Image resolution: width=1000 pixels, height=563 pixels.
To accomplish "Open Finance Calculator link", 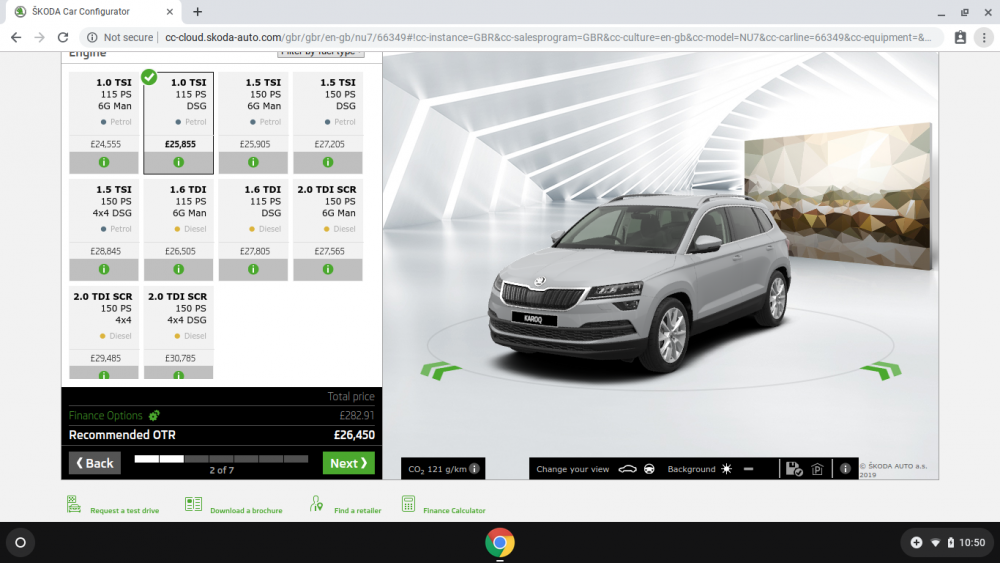I will tap(454, 511).
